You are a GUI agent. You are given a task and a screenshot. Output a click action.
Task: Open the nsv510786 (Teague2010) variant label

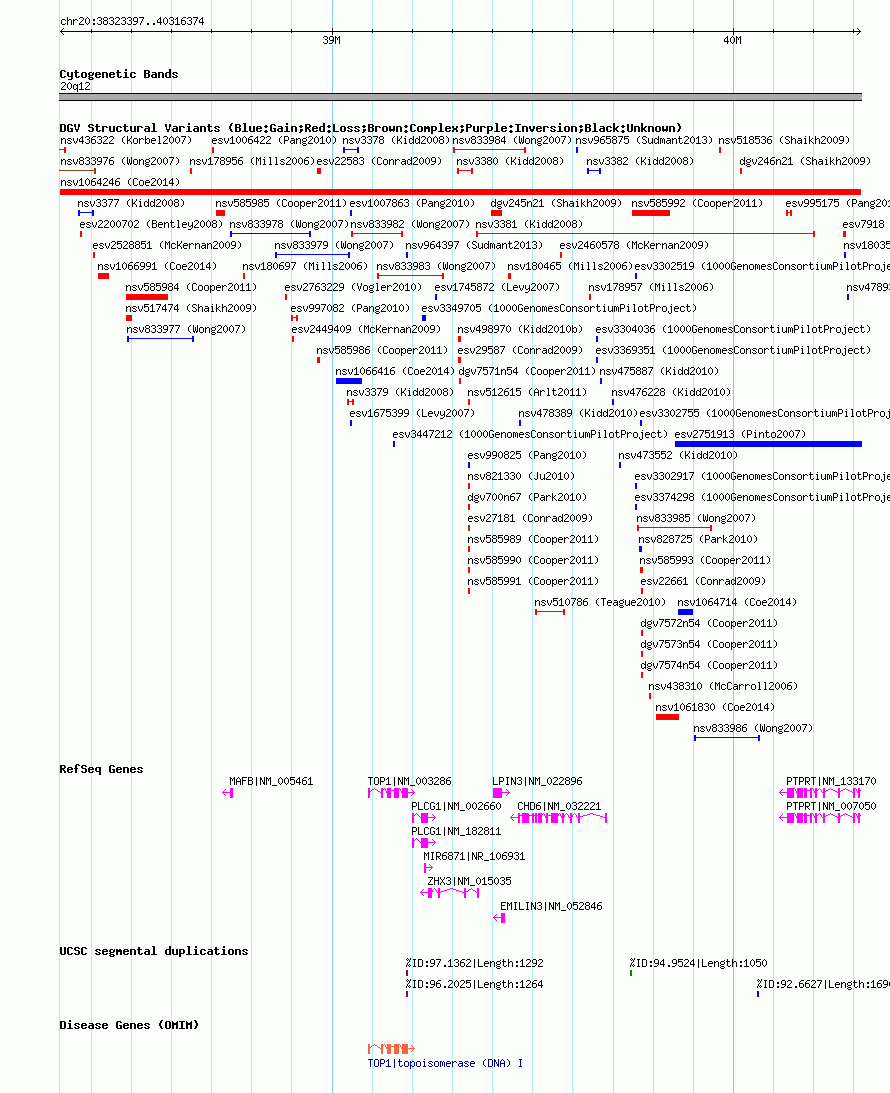(600, 602)
